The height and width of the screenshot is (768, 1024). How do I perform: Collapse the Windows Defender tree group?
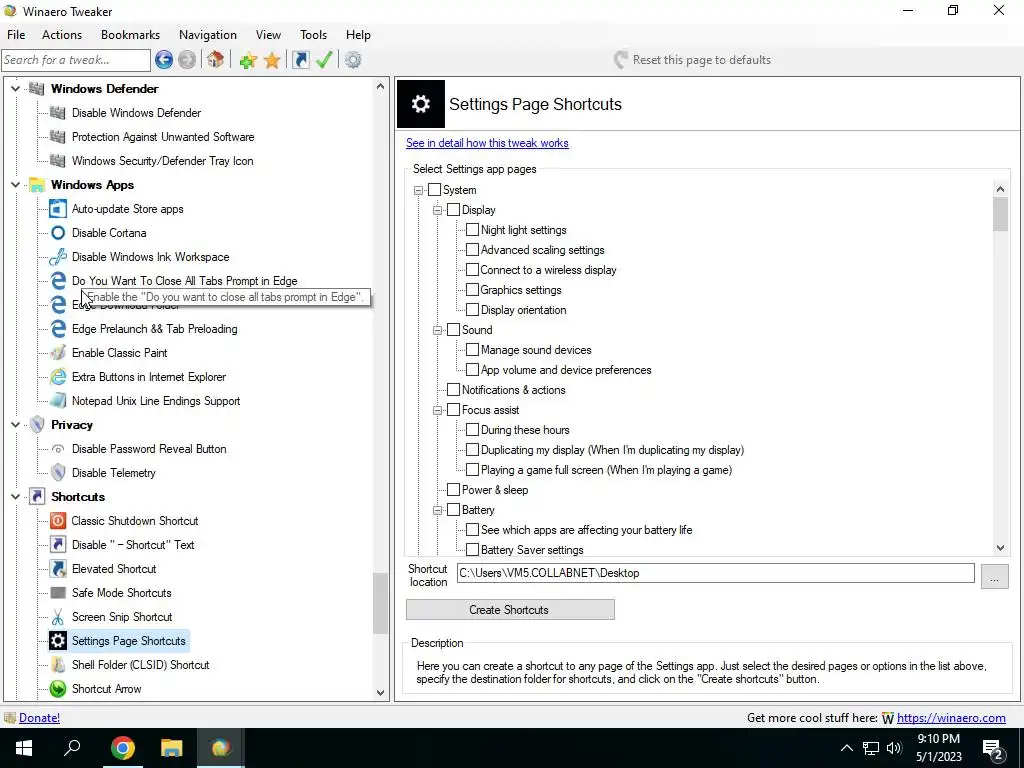[x=15, y=89]
